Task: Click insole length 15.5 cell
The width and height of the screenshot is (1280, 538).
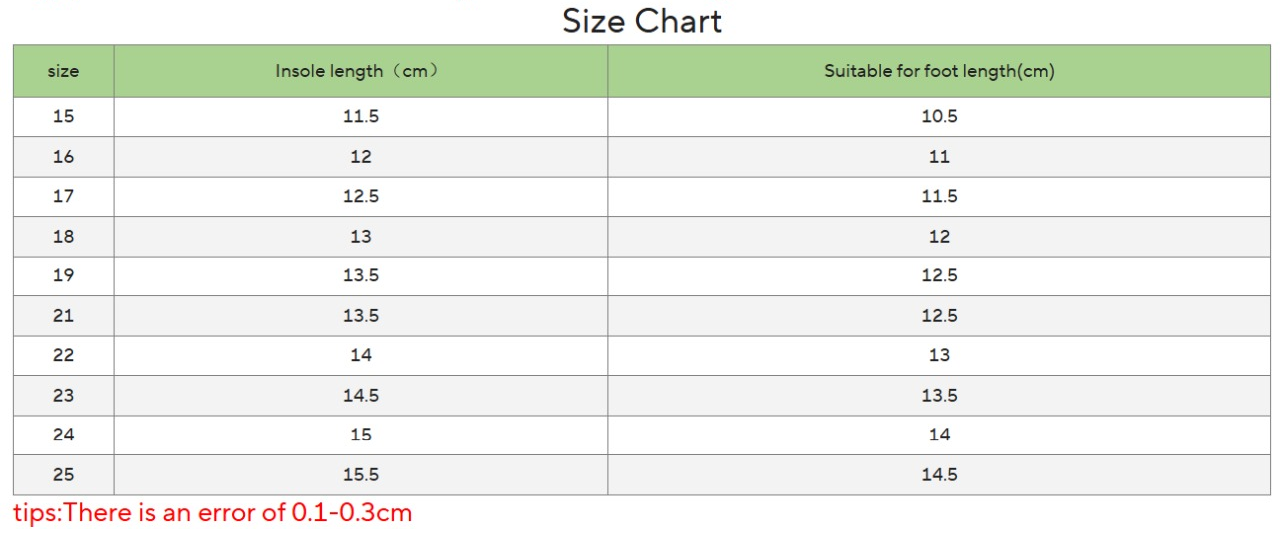Action: (x=360, y=474)
